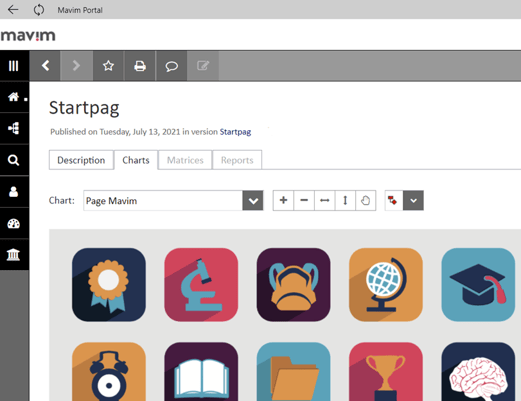The image size is (521, 401).
Task: Expand the Page Mavim chart dropdown
Action: point(253,200)
